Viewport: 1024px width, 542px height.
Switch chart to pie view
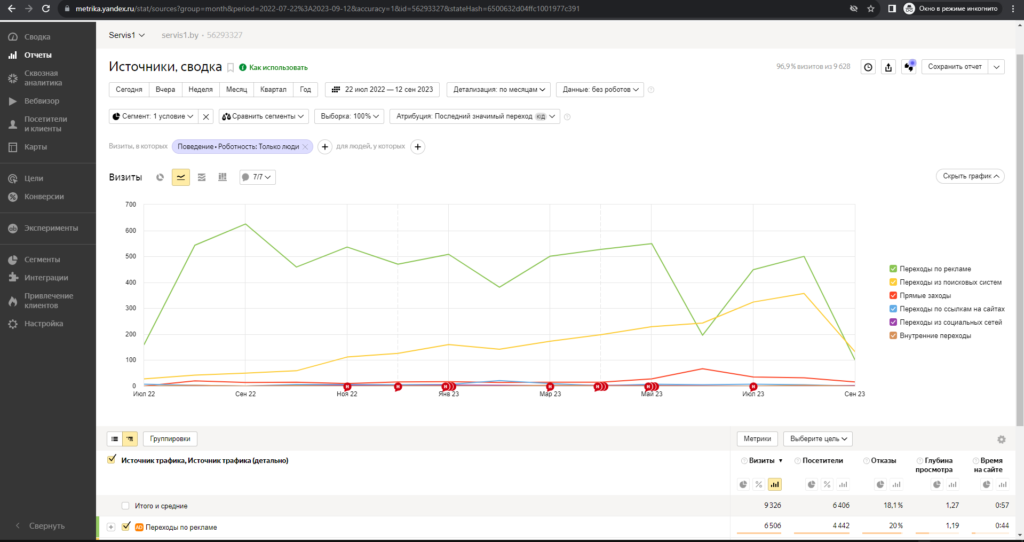click(160, 177)
